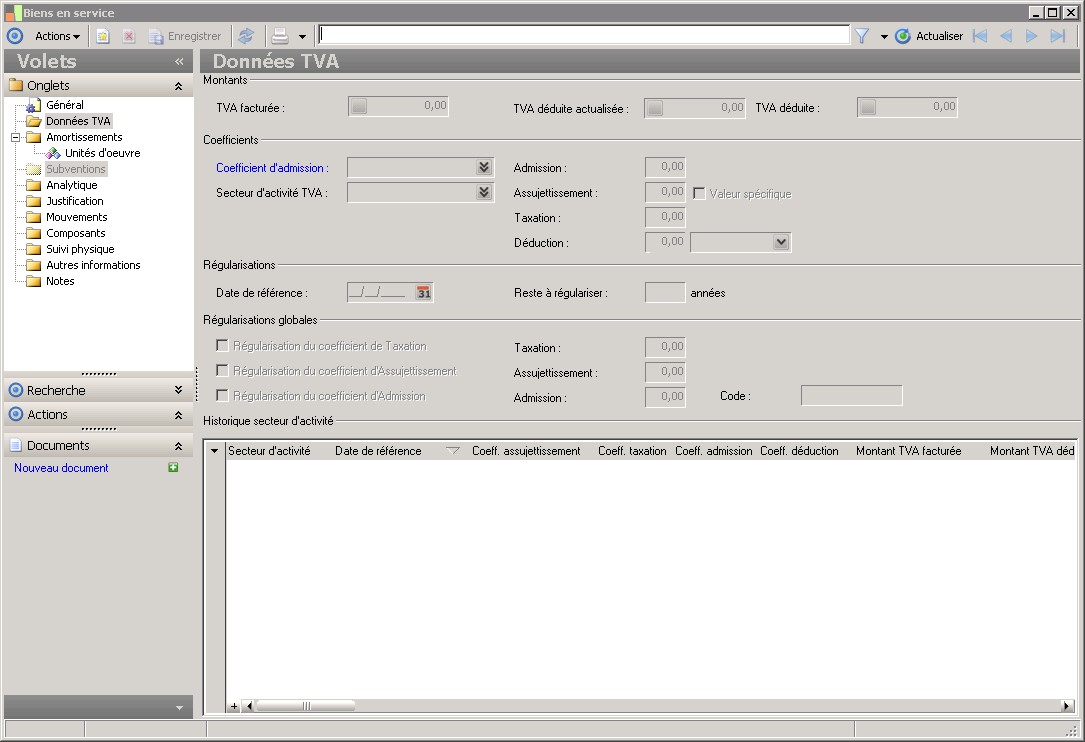Jump to the first record arrow
The width and height of the screenshot is (1085, 742).
[980, 36]
